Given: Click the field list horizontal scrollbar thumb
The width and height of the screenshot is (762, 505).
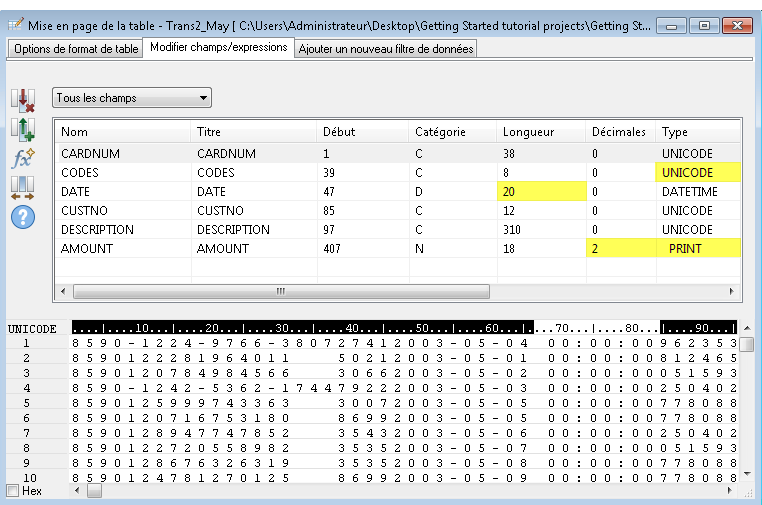Looking at the screenshot, I should [x=280, y=291].
